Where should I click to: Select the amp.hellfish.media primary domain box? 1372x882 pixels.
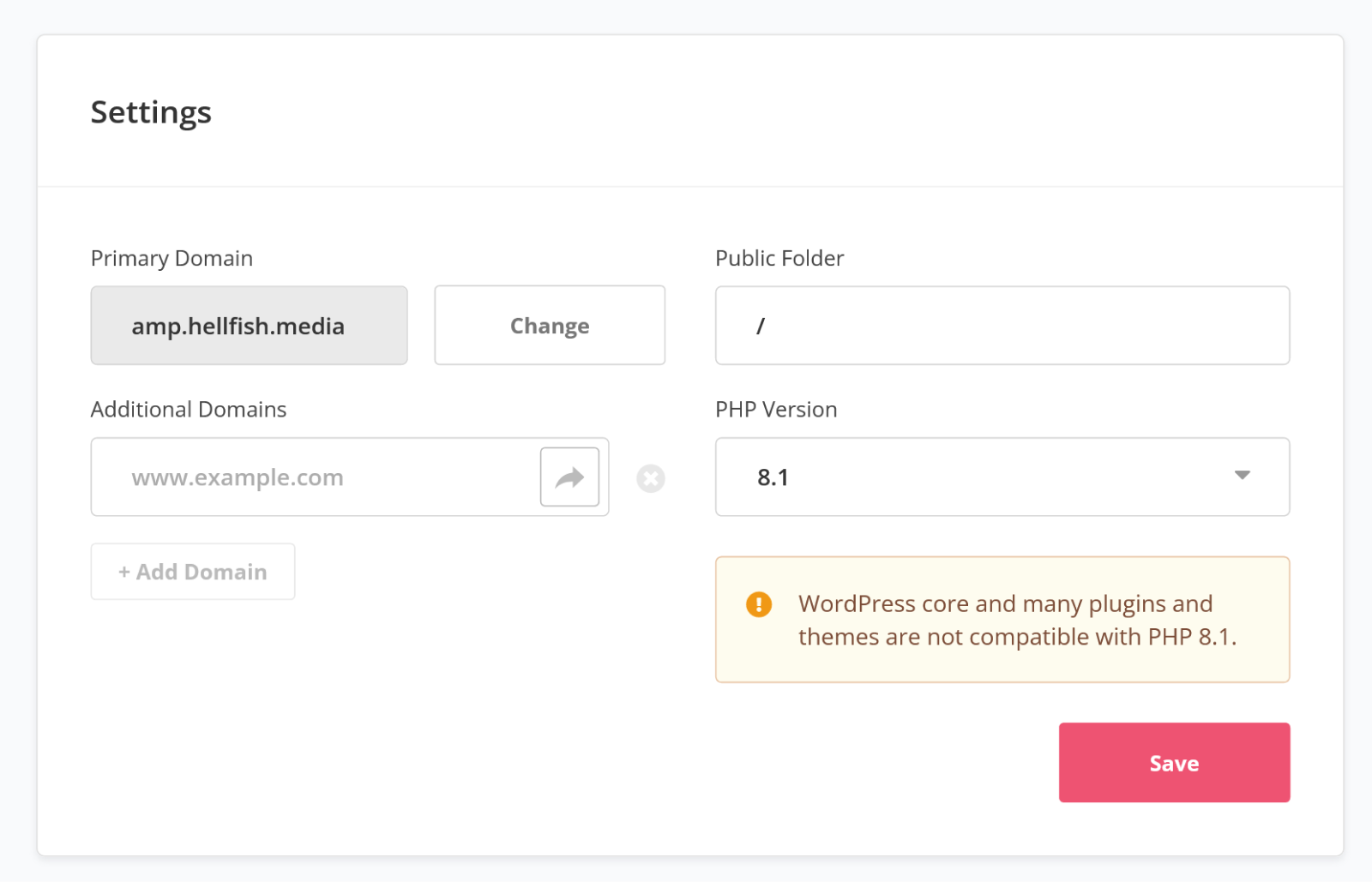(250, 326)
